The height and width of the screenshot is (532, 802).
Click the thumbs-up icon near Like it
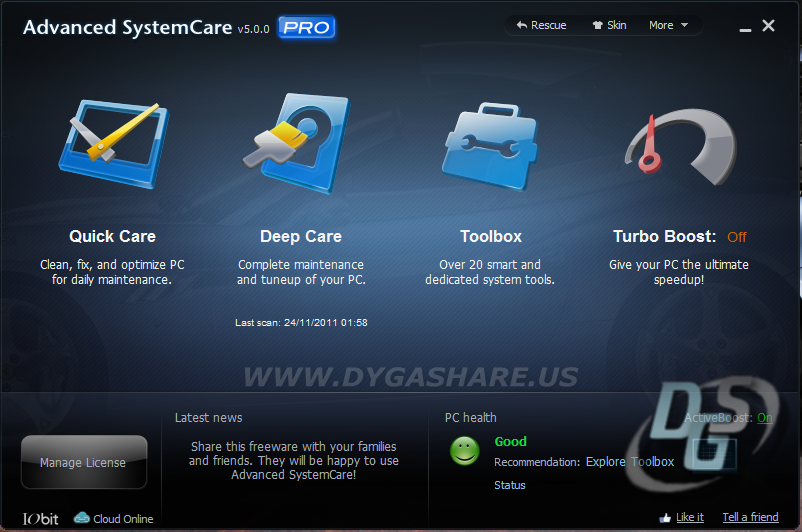665,518
